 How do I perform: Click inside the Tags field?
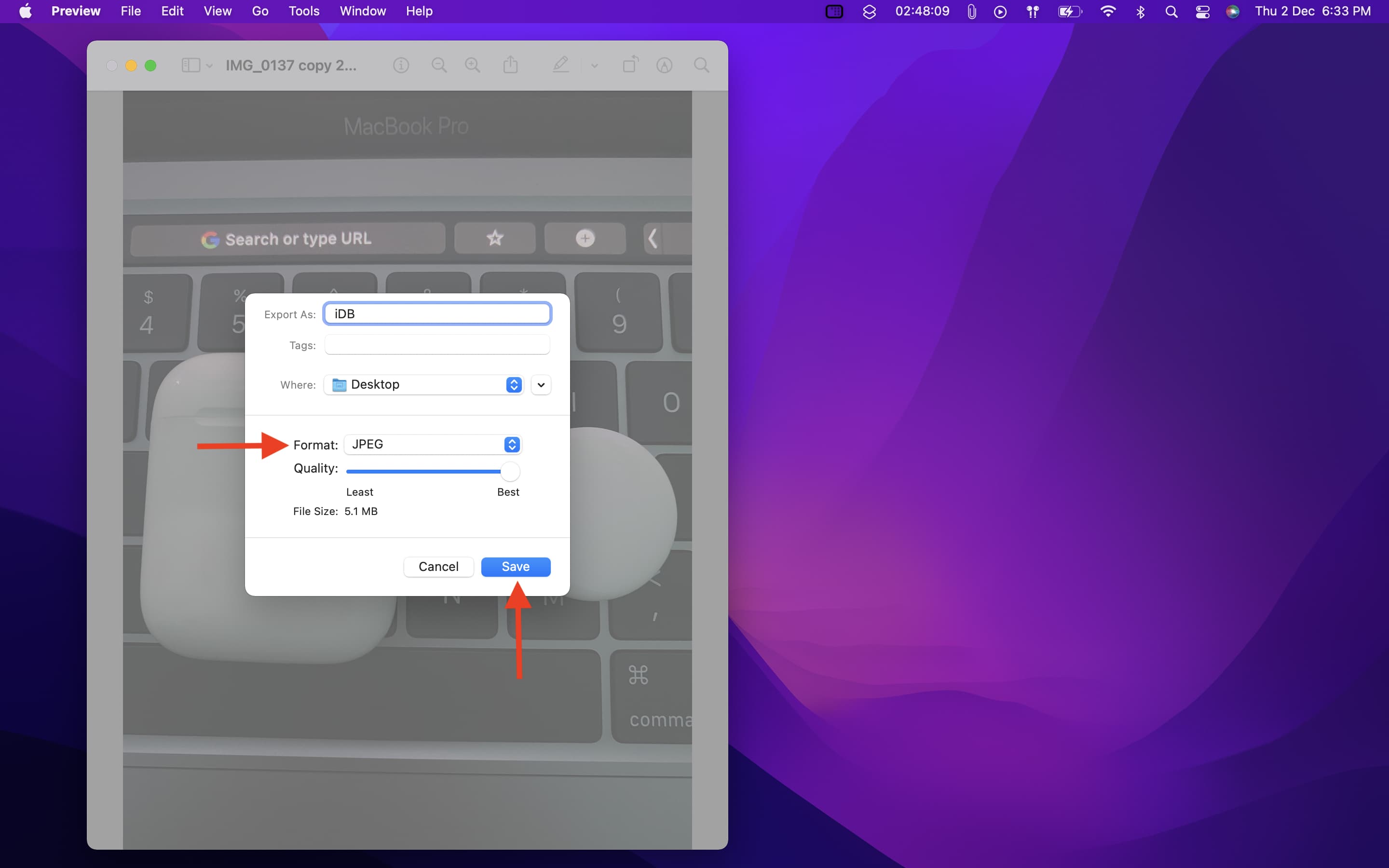(x=437, y=344)
